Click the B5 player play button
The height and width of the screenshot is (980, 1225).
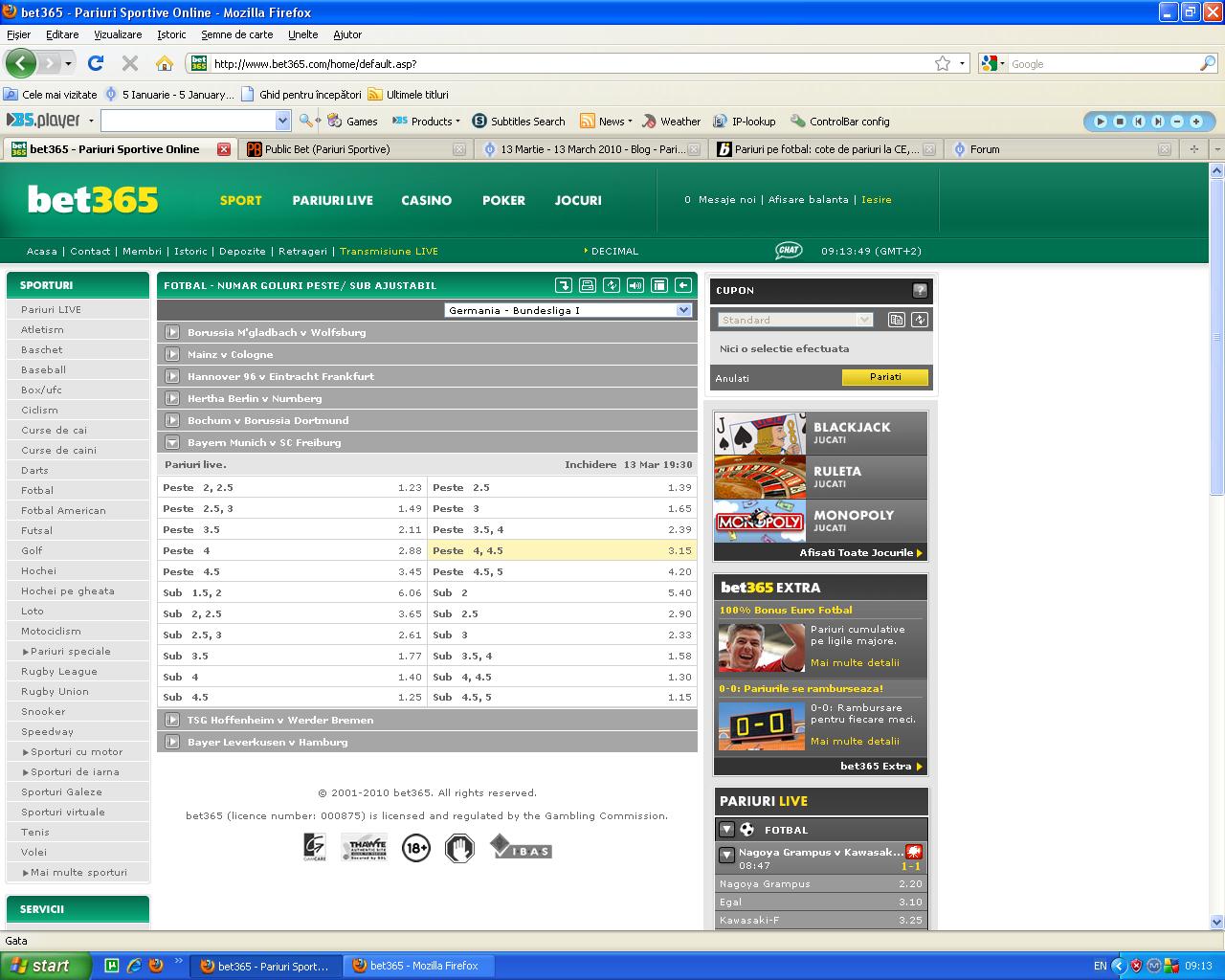pyautogui.click(x=1101, y=122)
